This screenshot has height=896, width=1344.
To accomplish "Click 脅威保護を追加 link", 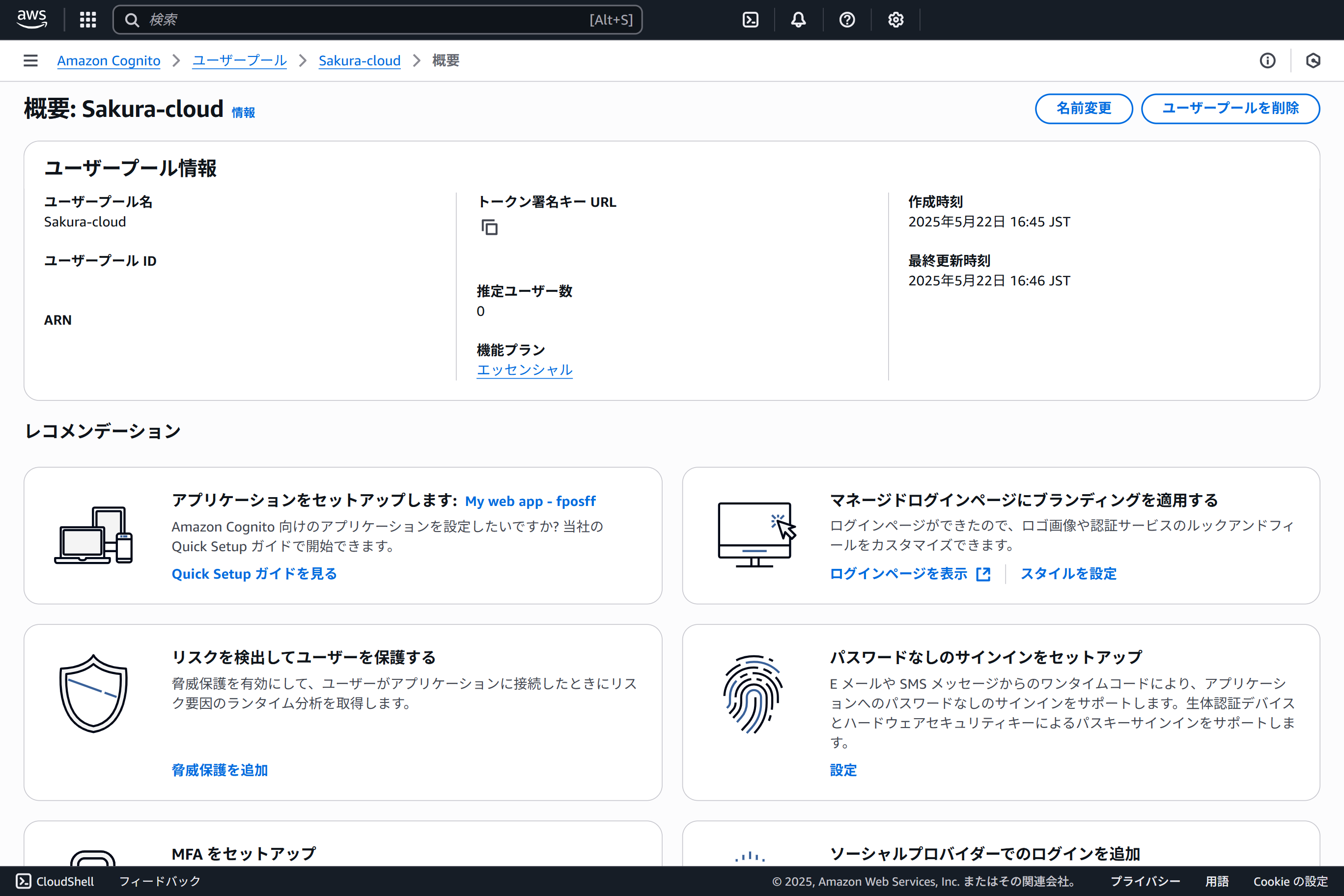I will [220, 770].
